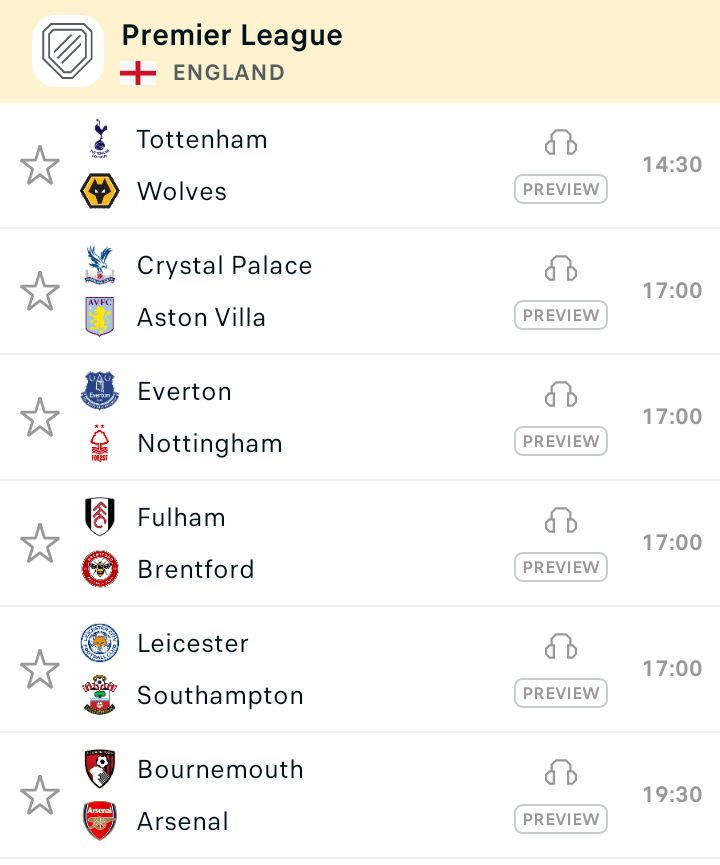
Task: Click the Arsenal club crest
Action: pos(100,820)
